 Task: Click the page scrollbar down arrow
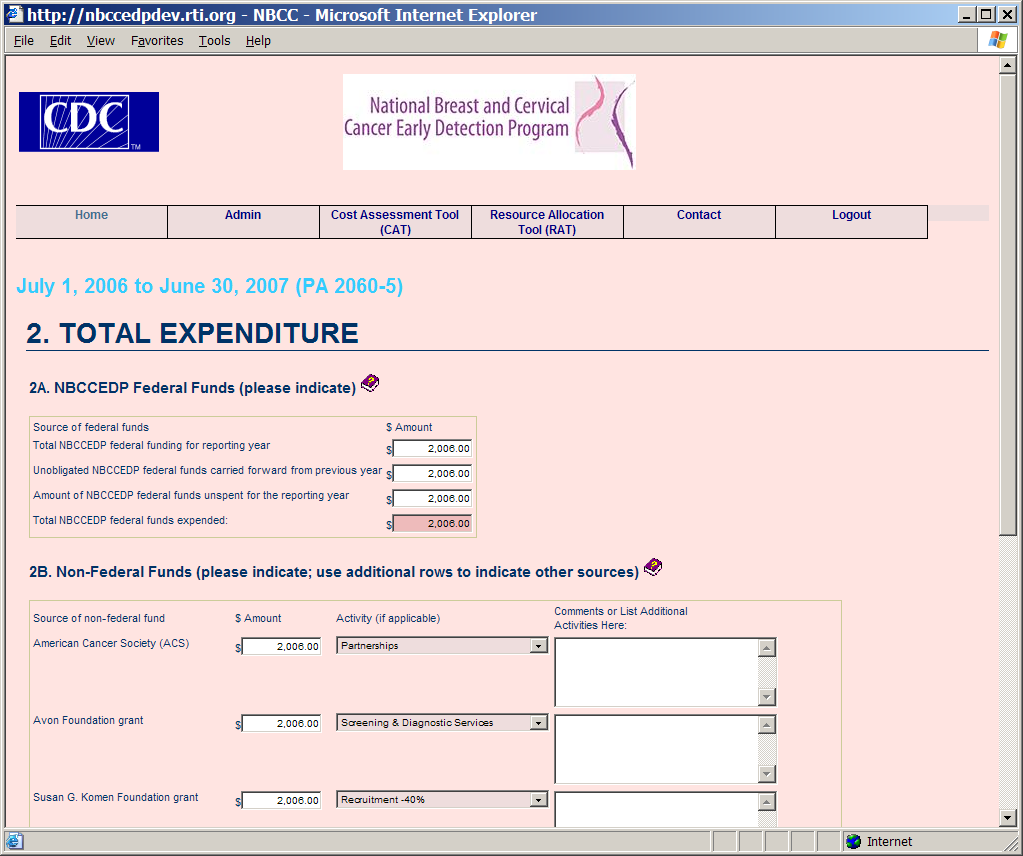click(1008, 819)
